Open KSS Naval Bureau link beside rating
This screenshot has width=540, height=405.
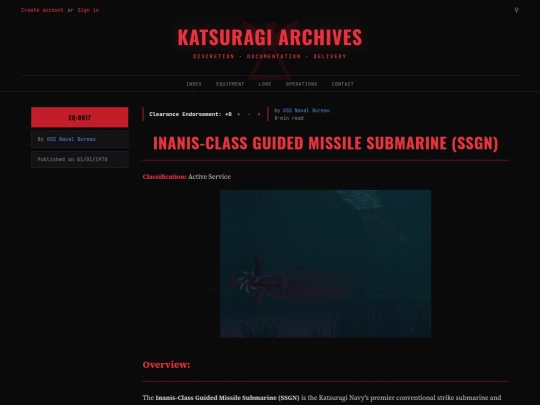pos(306,110)
